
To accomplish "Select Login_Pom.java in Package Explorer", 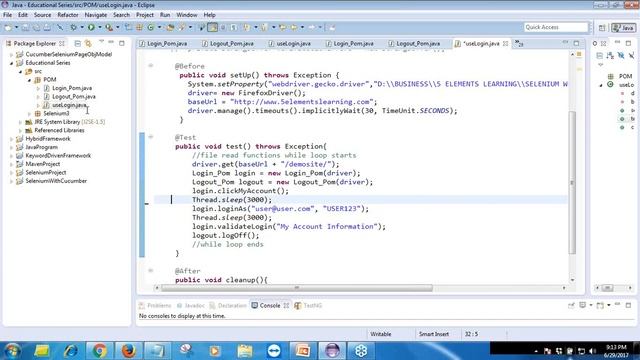I will tap(71, 88).
